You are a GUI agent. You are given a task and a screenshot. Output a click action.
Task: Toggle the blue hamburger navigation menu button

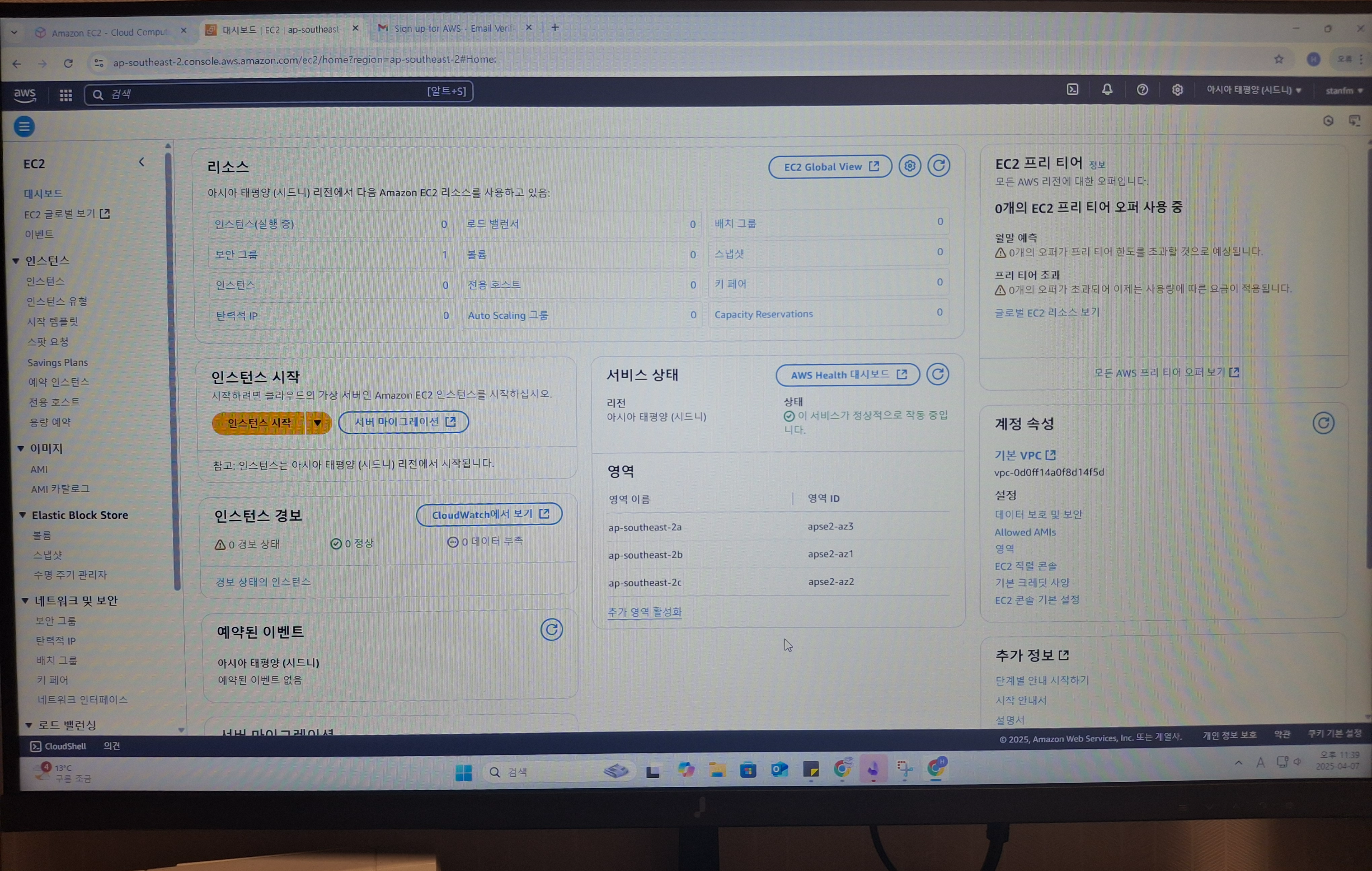24,127
